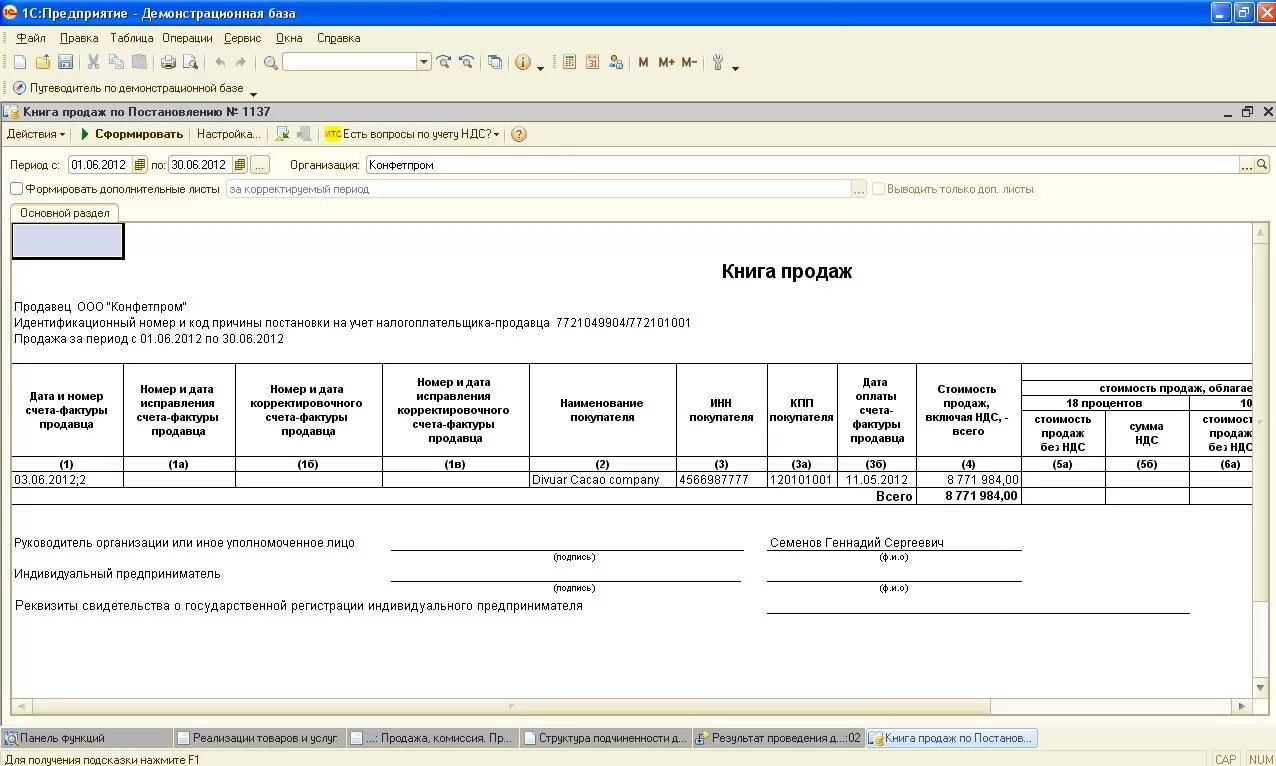
Task: Switch to Результат проведения window tab
Action: (778, 738)
